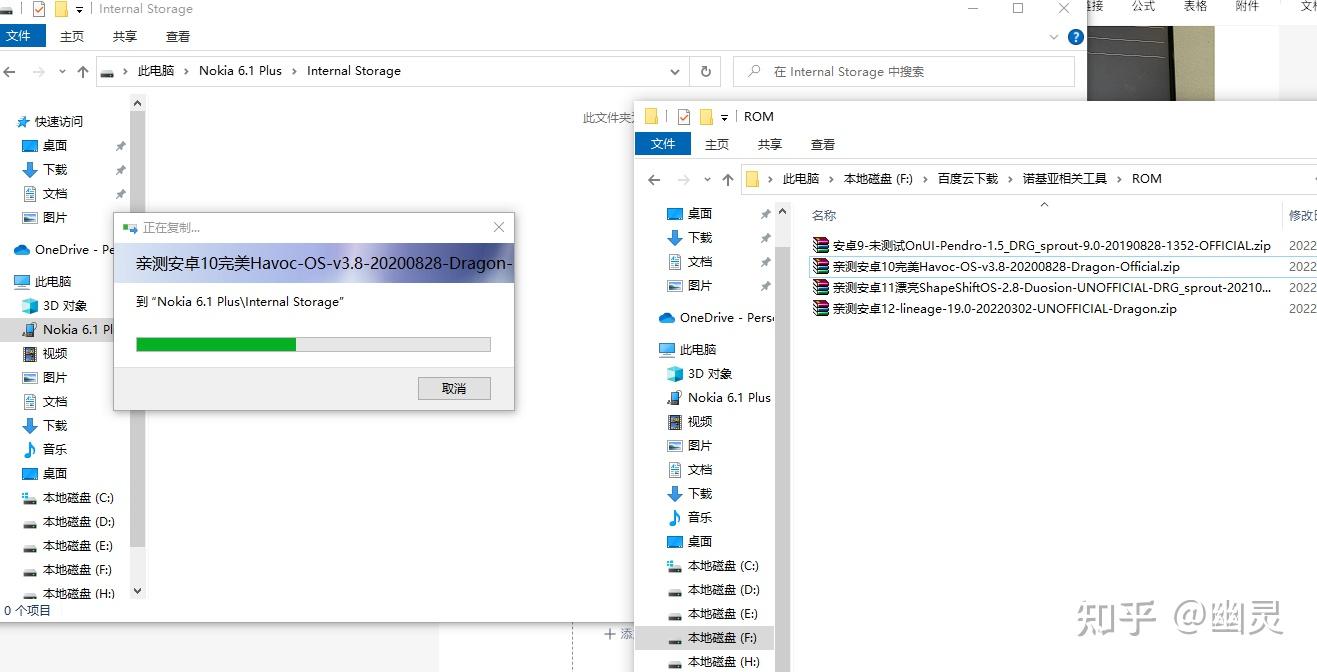The width and height of the screenshot is (1317, 672).
Task: Close the 正在复制 copy dialog
Action: tap(499, 227)
